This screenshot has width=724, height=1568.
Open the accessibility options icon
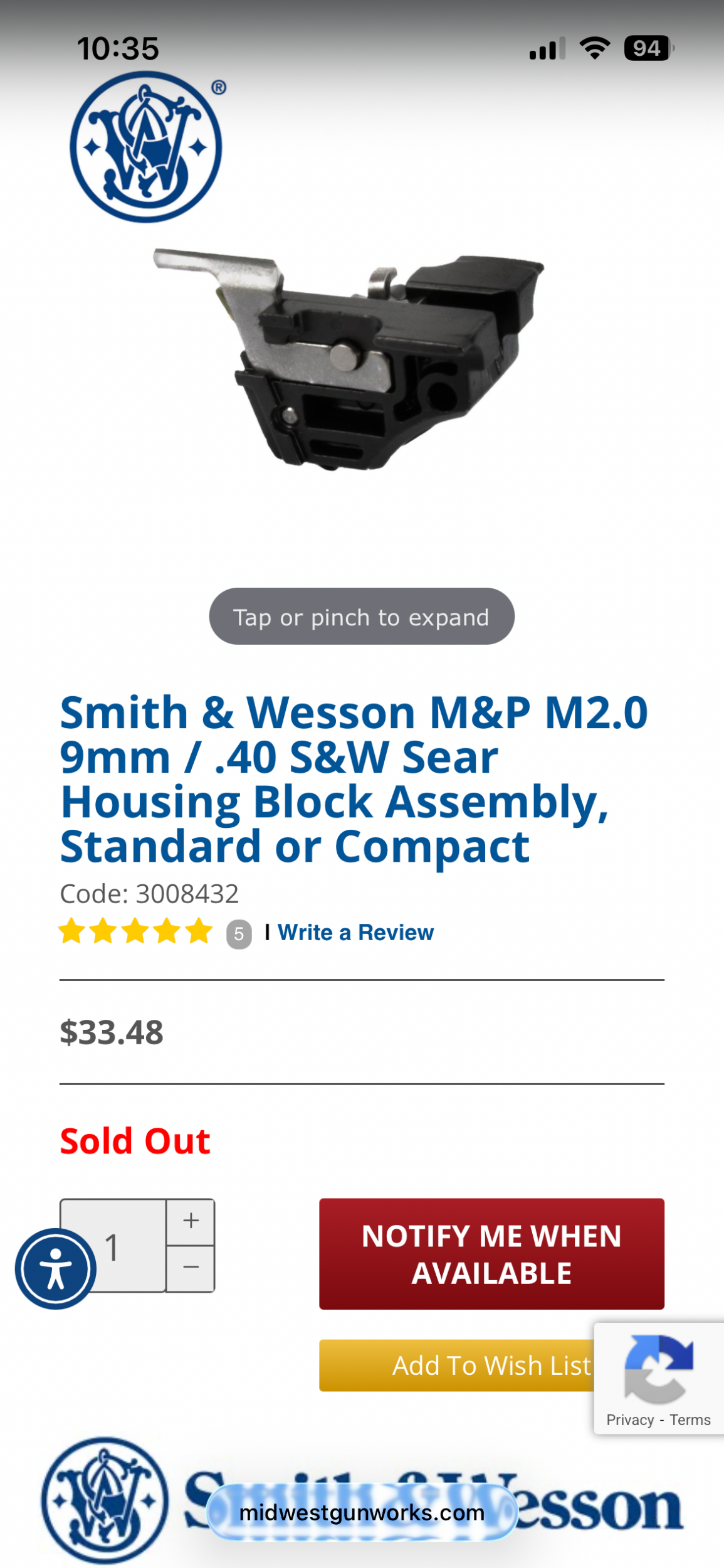pos(56,1269)
